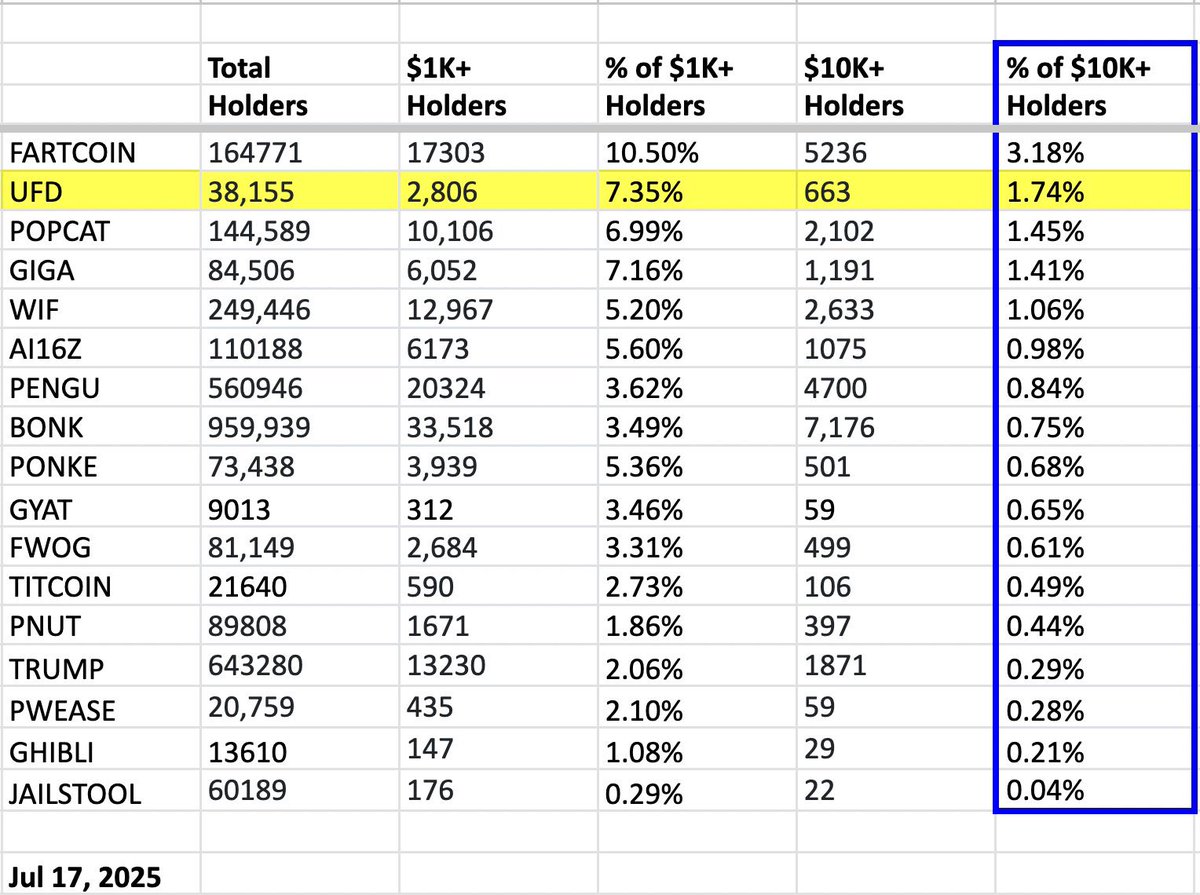The height and width of the screenshot is (895, 1200).
Task: Click POPCAT percentage 6.99%
Action: pos(644,232)
